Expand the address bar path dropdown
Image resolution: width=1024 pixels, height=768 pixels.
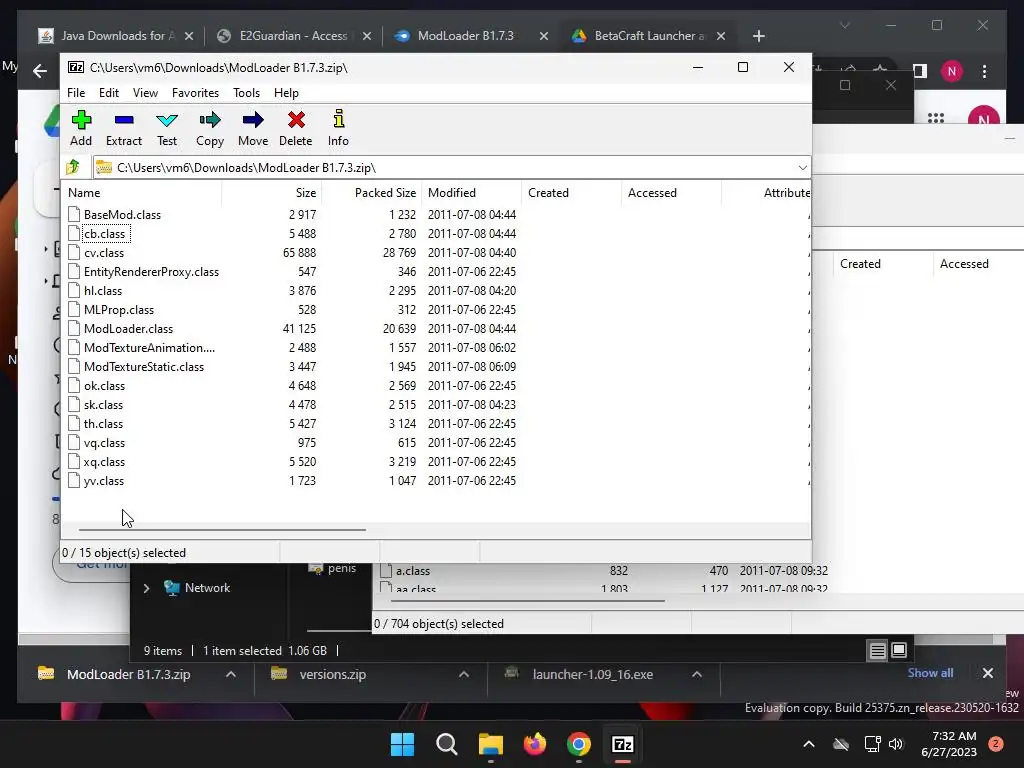point(802,168)
